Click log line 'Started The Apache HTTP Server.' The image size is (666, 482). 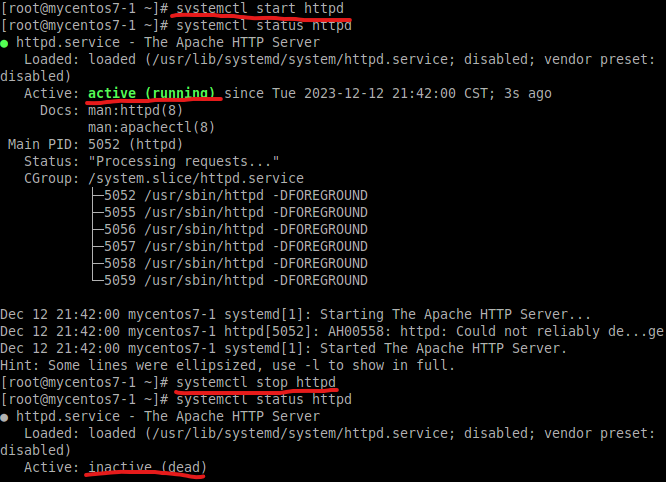(x=284, y=348)
